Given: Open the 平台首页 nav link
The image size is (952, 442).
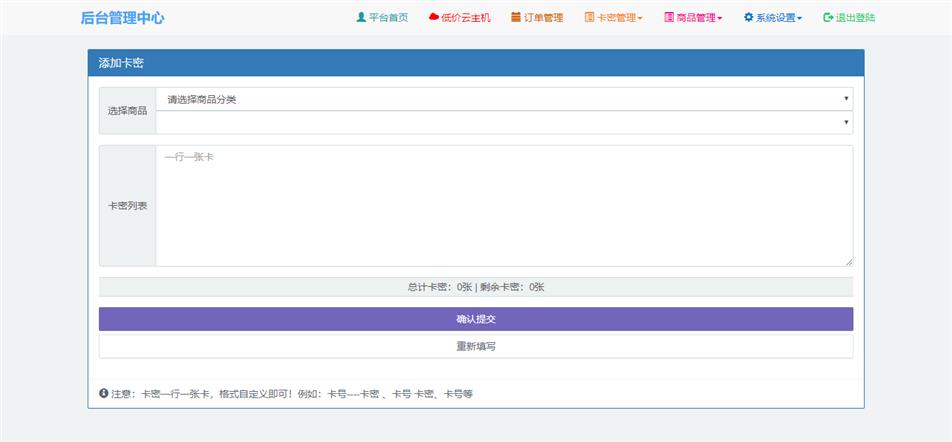Looking at the screenshot, I should (382, 18).
